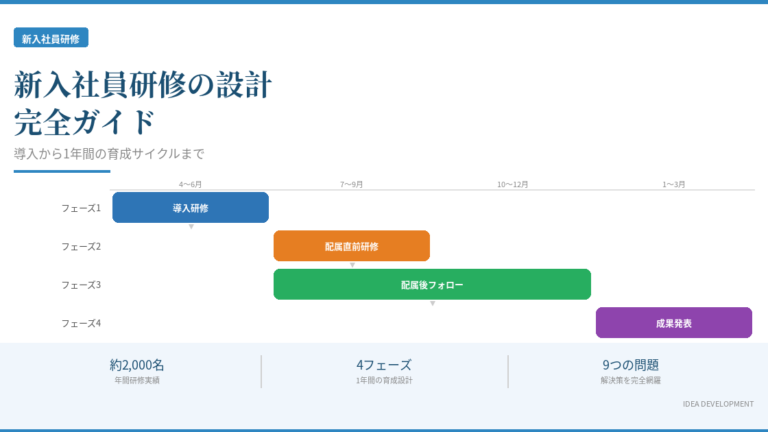Click the green 配属後フォロー bar
768x432 pixels.
point(432,285)
